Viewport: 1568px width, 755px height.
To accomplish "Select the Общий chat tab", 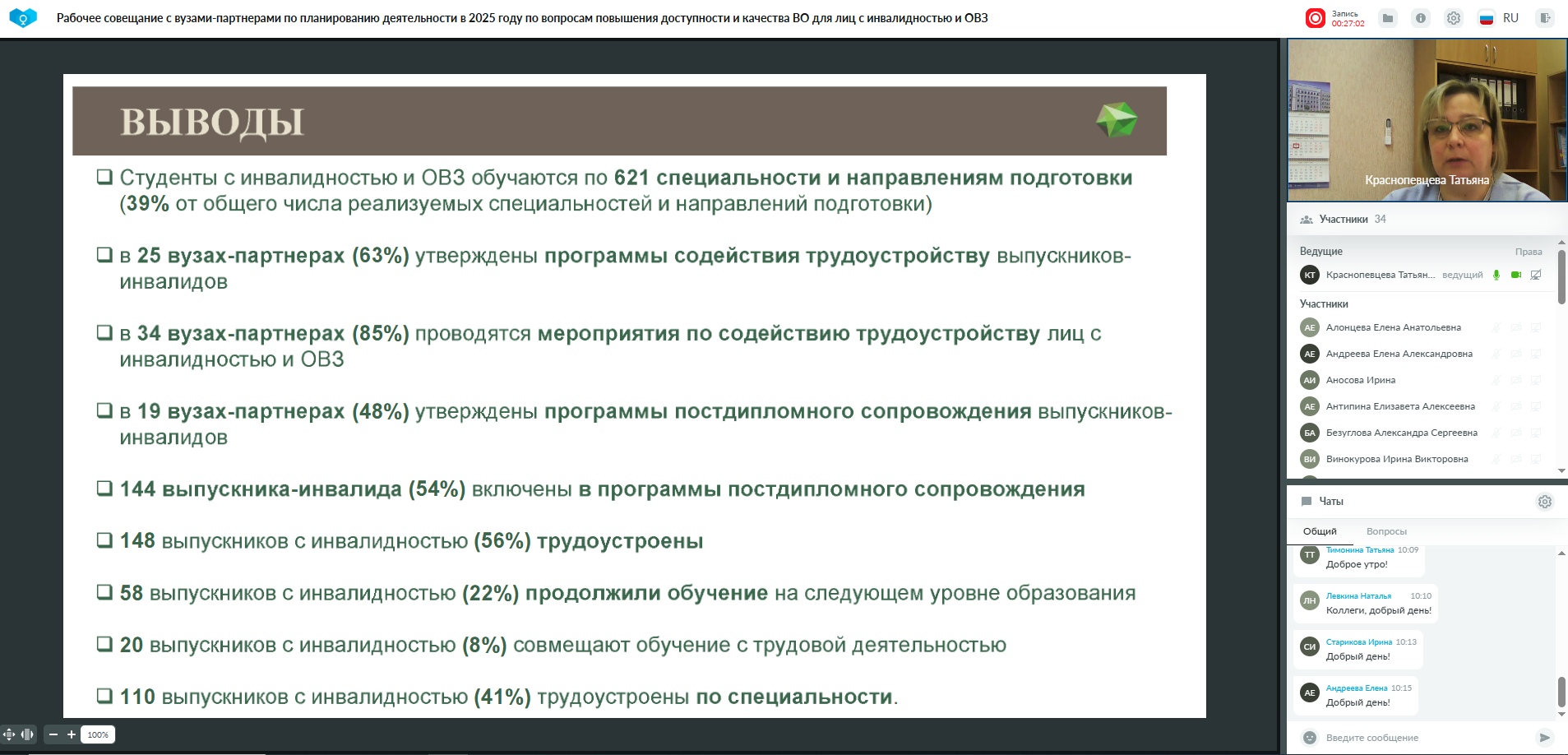I will [1320, 531].
